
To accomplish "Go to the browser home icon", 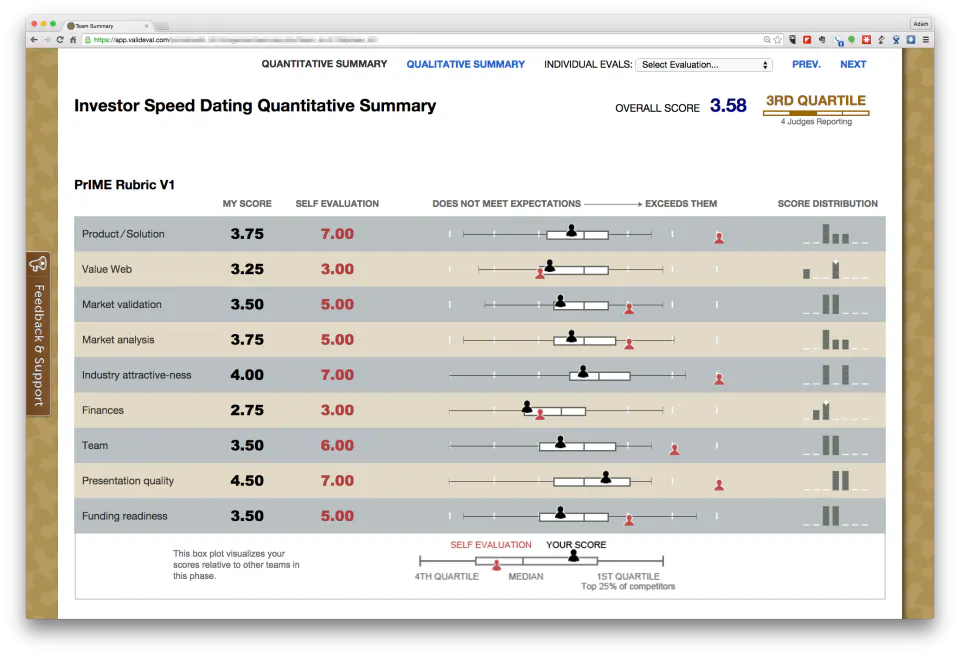I will (73, 40).
